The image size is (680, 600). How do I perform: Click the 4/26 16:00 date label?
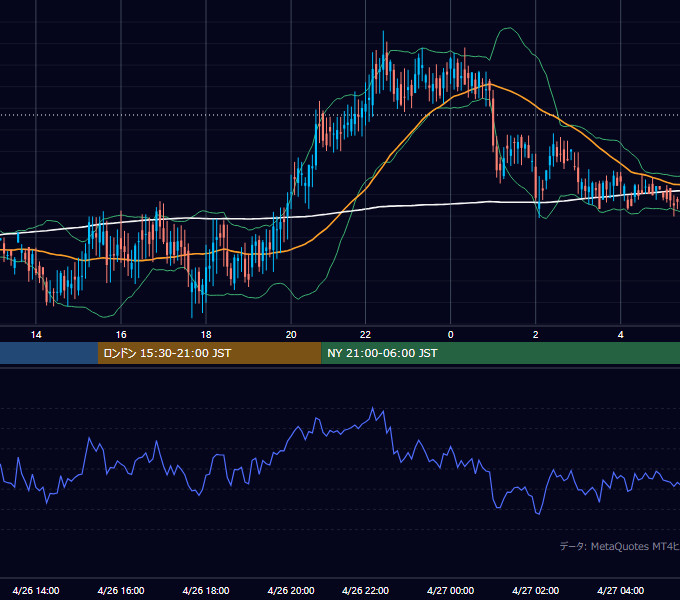click(x=121, y=590)
